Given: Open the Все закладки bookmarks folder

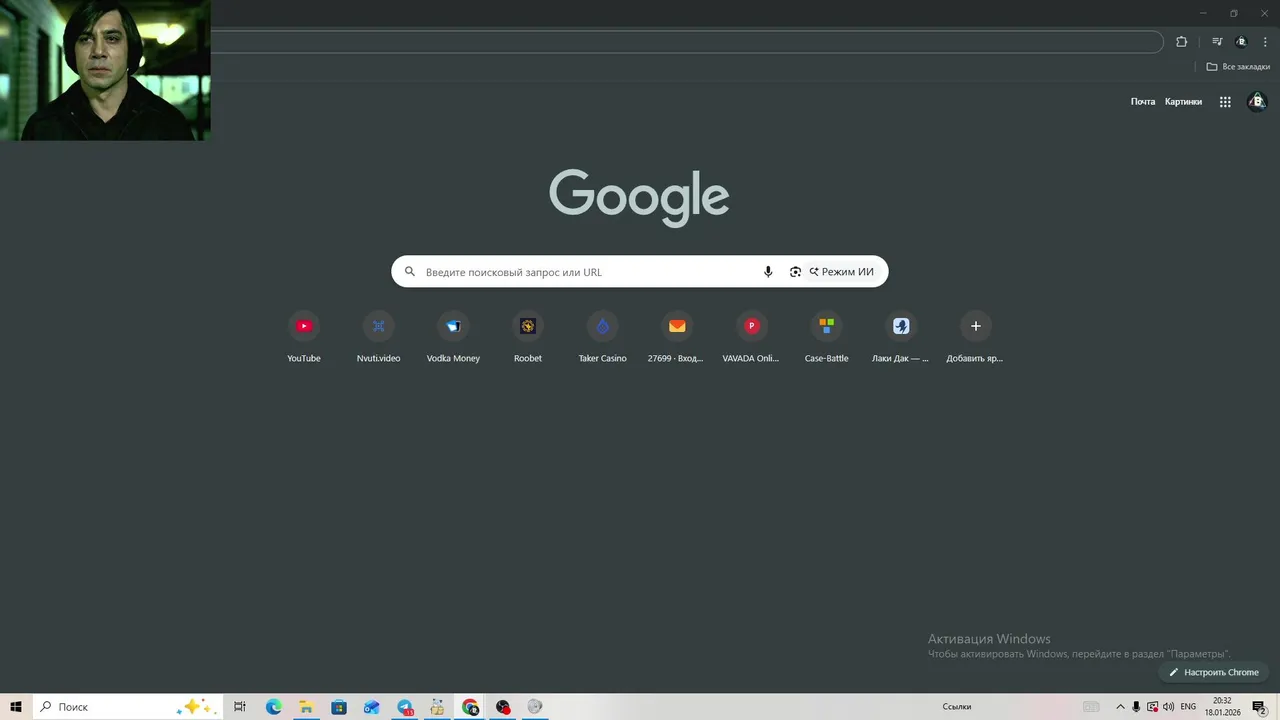Looking at the screenshot, I should click(1238, 67).
